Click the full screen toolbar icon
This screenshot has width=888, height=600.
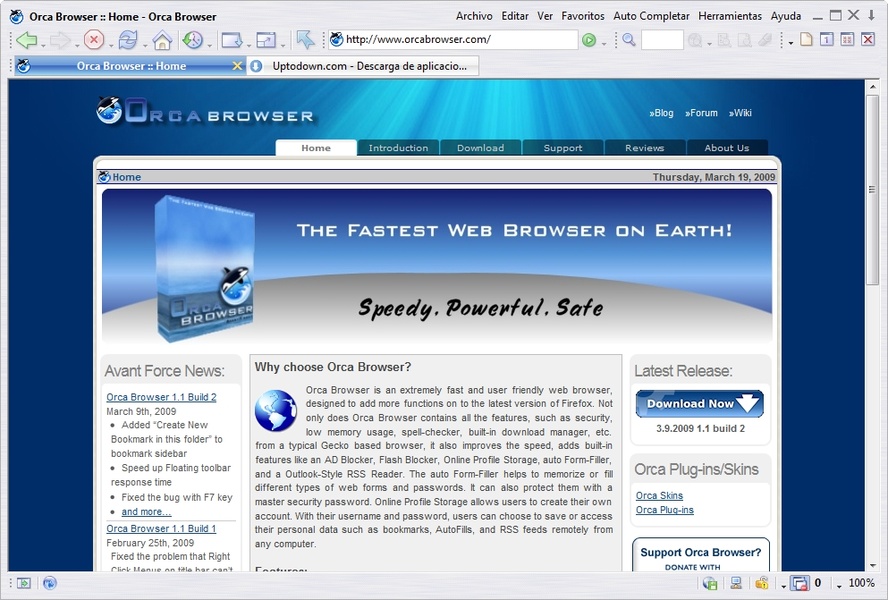pos(266,40)
